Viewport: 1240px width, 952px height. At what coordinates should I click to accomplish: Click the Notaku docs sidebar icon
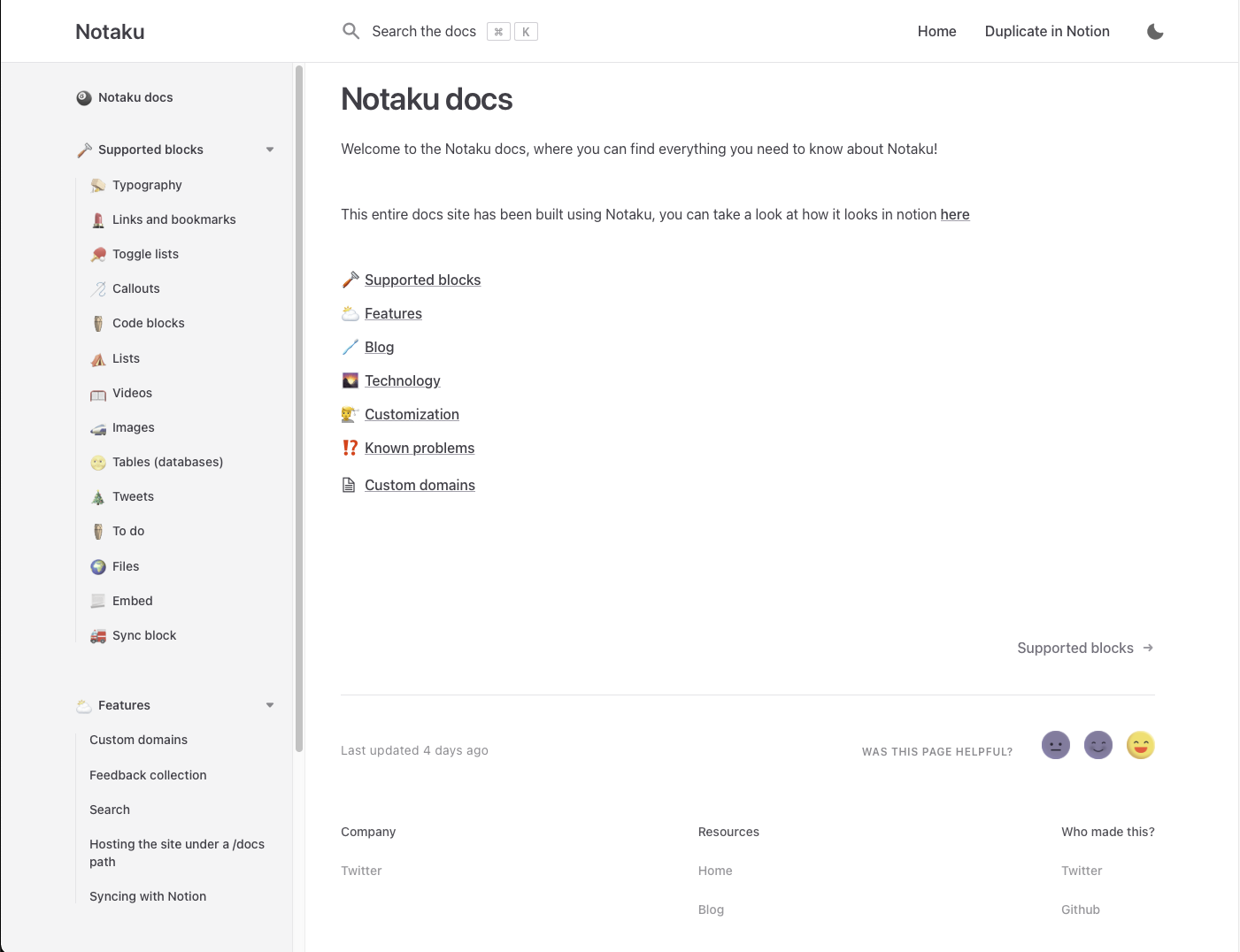84,97
